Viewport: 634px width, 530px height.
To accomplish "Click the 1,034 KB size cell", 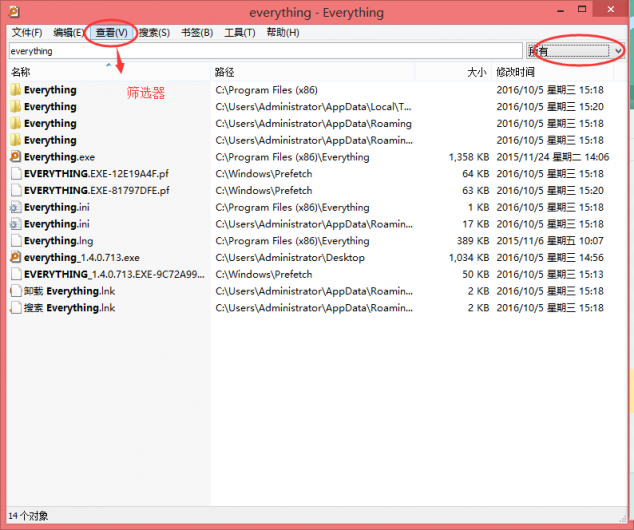I will point(469,258).
